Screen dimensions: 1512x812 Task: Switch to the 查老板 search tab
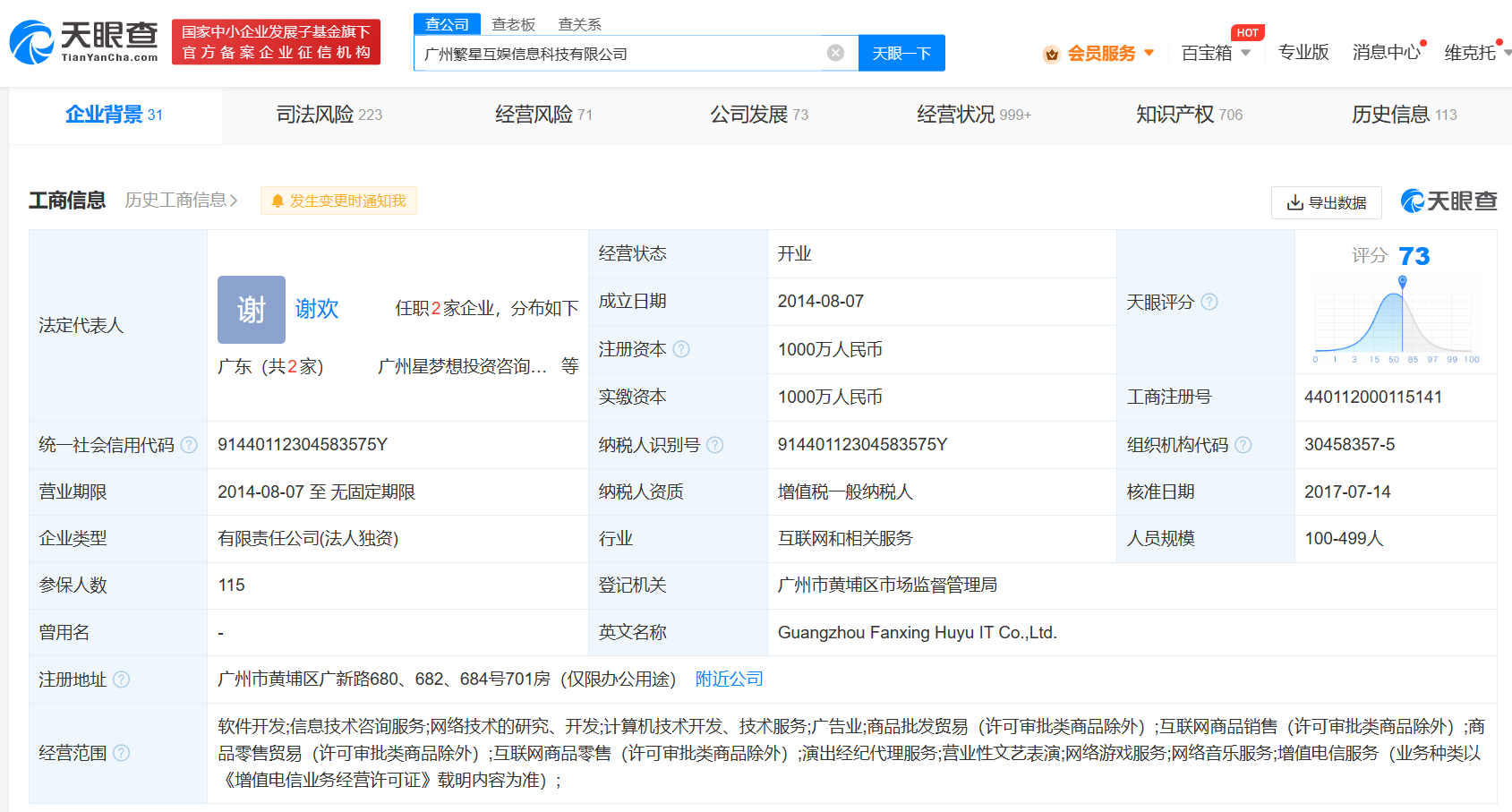coord(513,24)
